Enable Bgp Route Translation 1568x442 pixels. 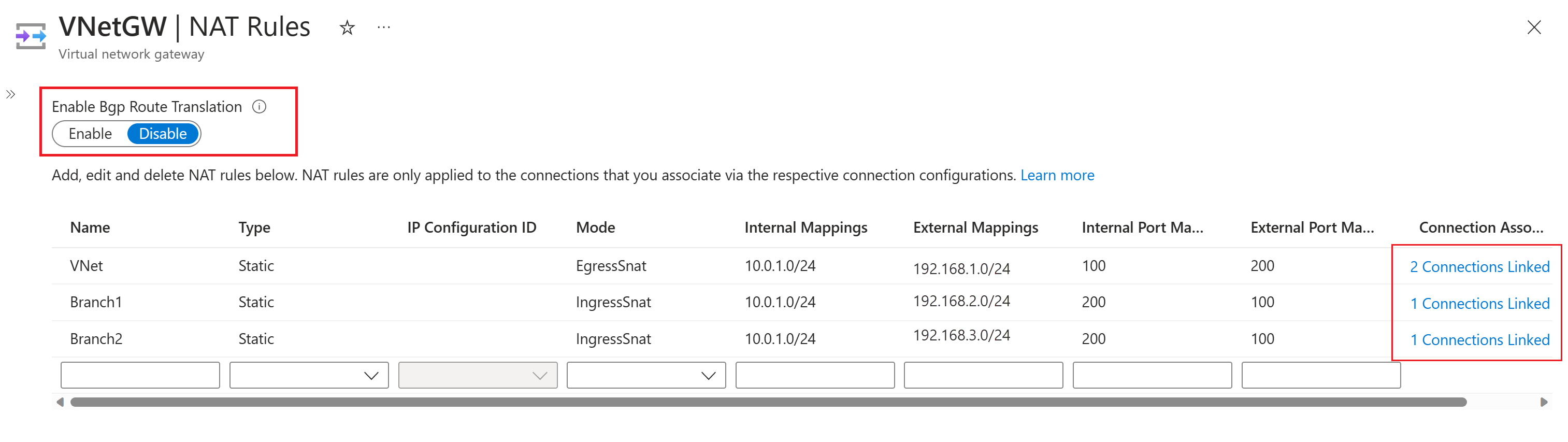90,134
